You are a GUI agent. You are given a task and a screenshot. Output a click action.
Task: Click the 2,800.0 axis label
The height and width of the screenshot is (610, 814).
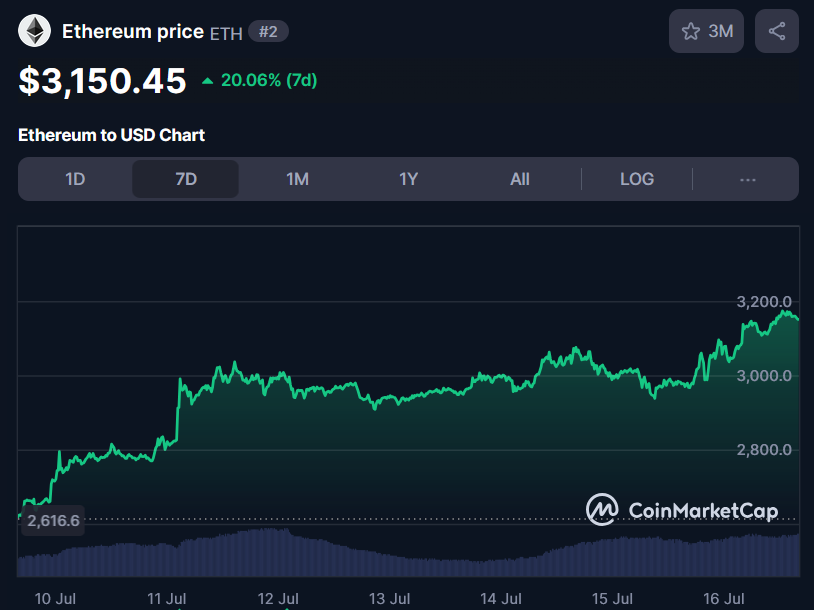click(764, 450)
